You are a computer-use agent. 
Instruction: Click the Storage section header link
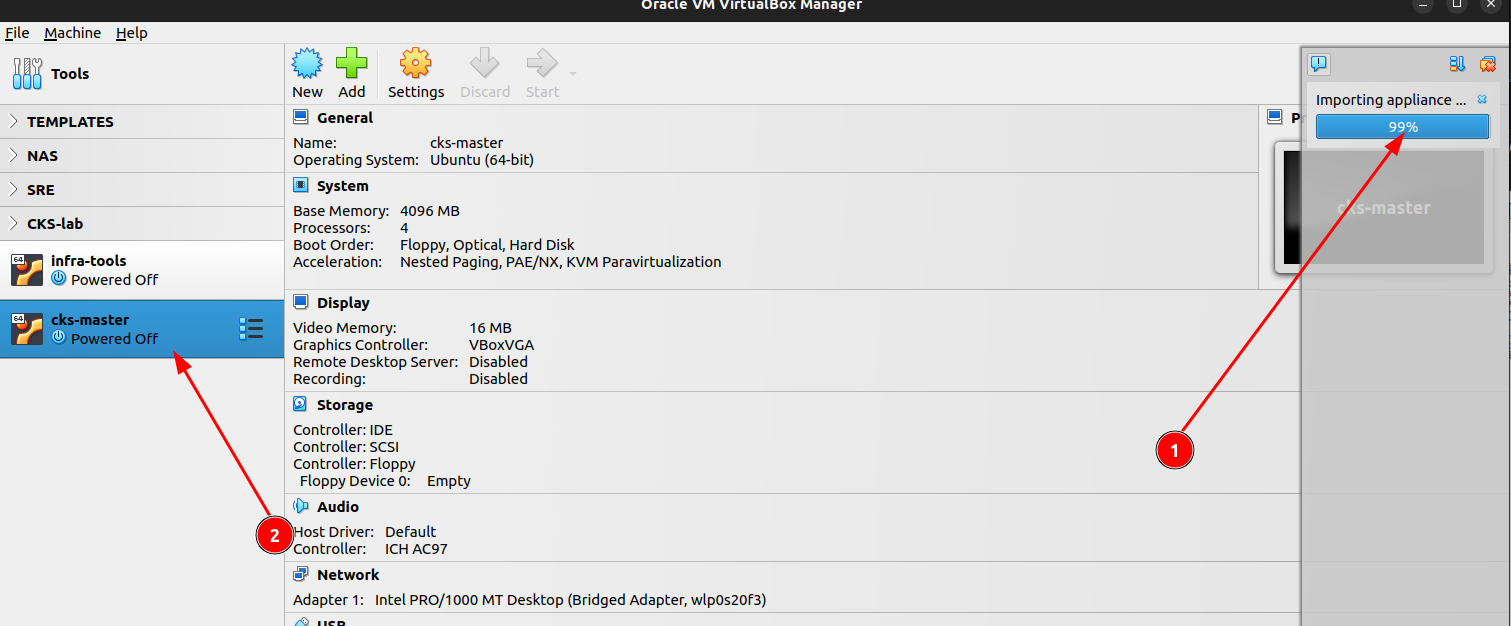point(344,405)
